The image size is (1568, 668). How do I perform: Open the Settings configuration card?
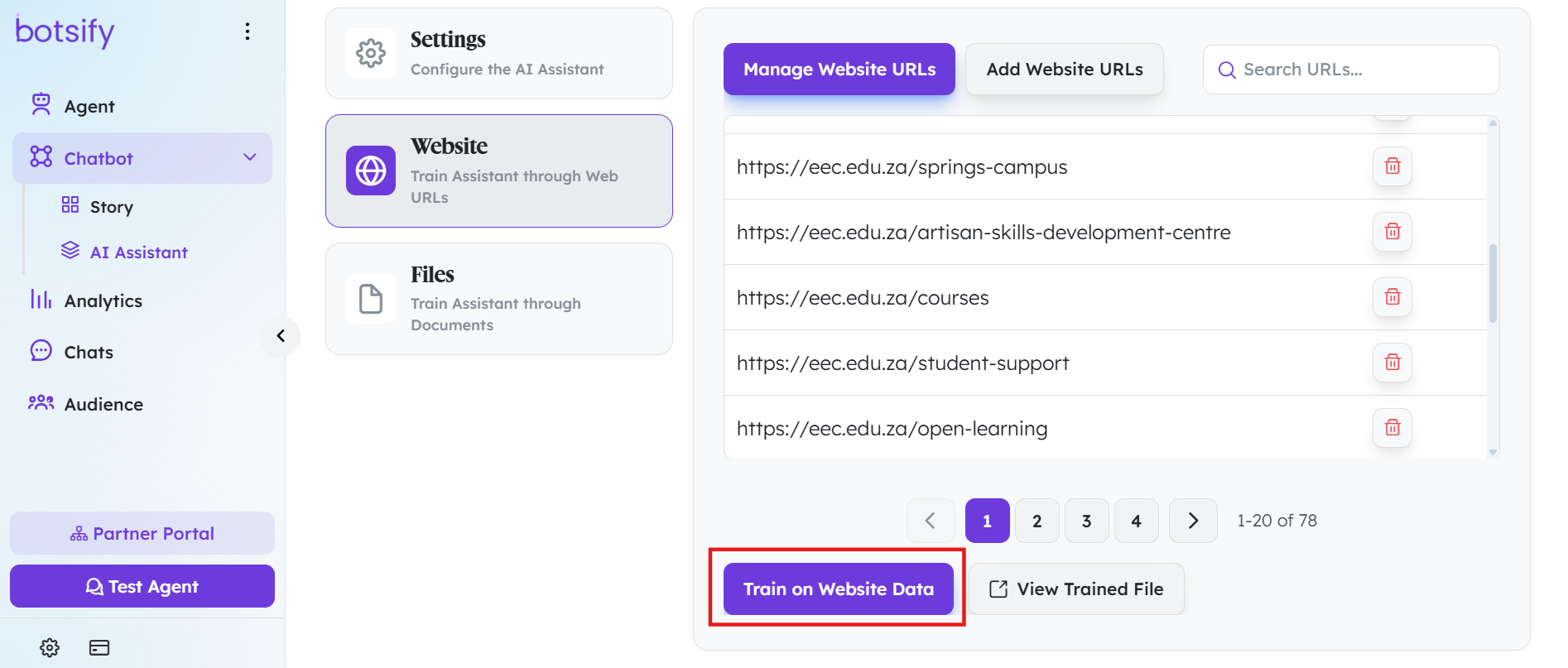[499, 54]
